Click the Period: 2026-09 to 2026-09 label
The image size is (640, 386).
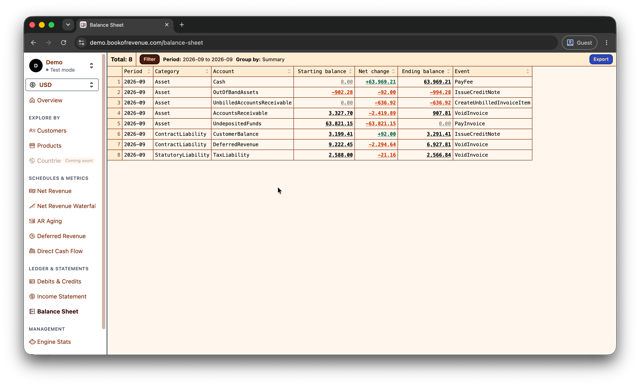(198, 60)
